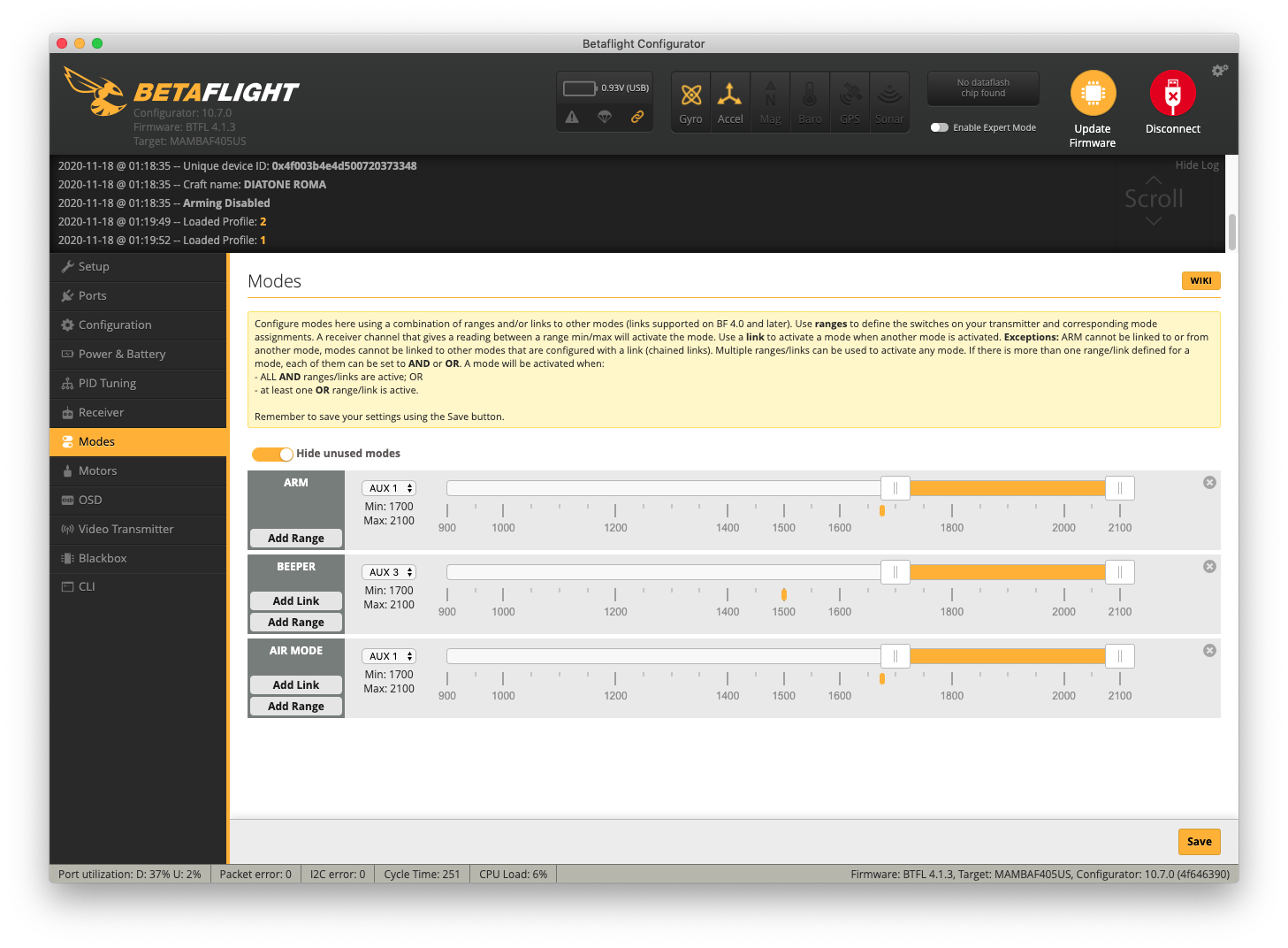The height and width of the screenshot is (948, 1288).
Task: Save the modes settings
Action: [1199, 841]
